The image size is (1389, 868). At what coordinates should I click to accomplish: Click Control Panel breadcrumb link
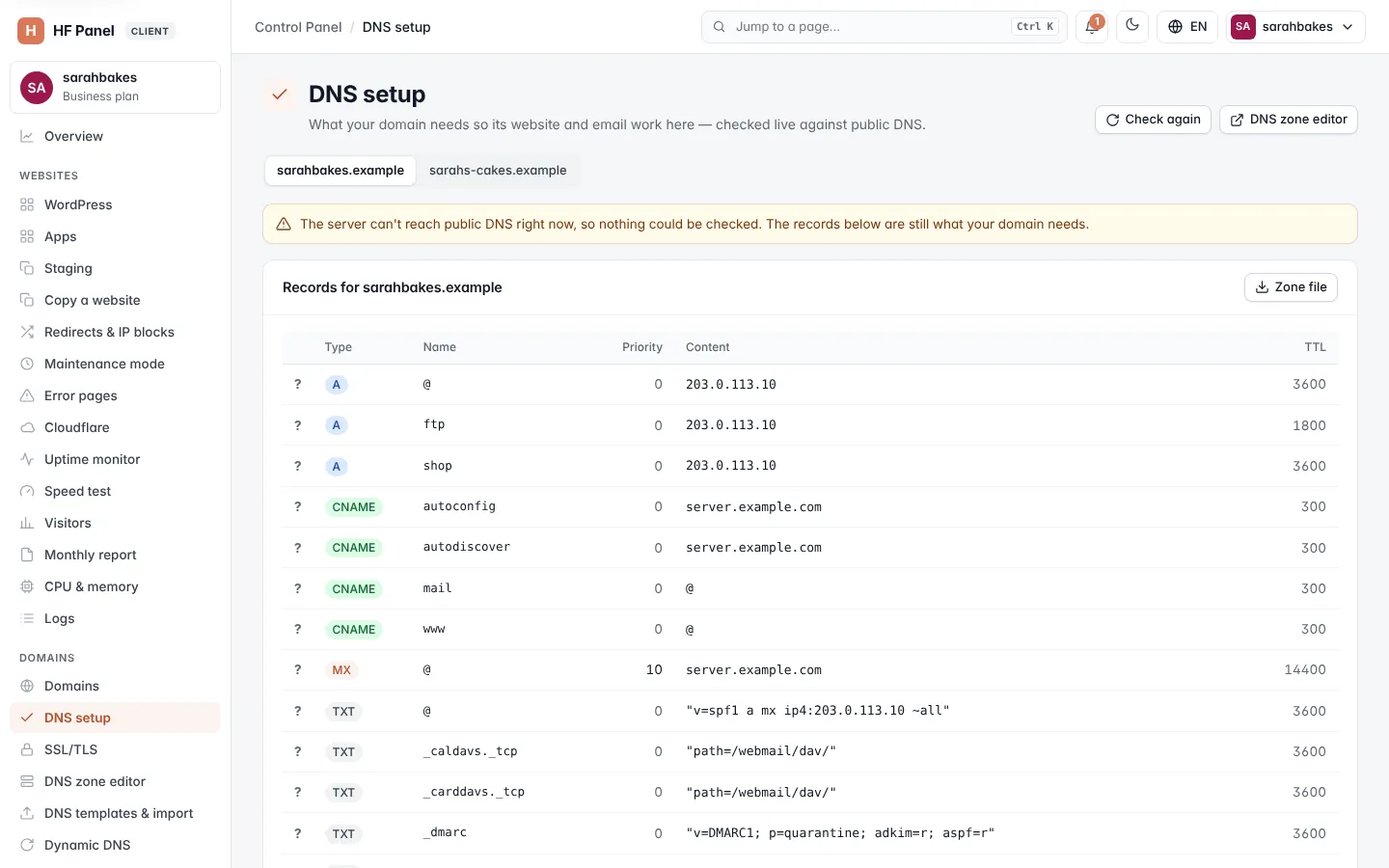click(x=298, y=27)
